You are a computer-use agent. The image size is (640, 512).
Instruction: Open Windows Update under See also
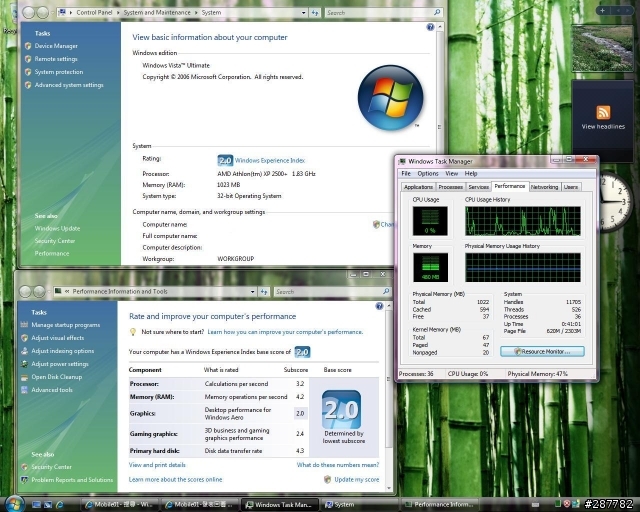57,229
